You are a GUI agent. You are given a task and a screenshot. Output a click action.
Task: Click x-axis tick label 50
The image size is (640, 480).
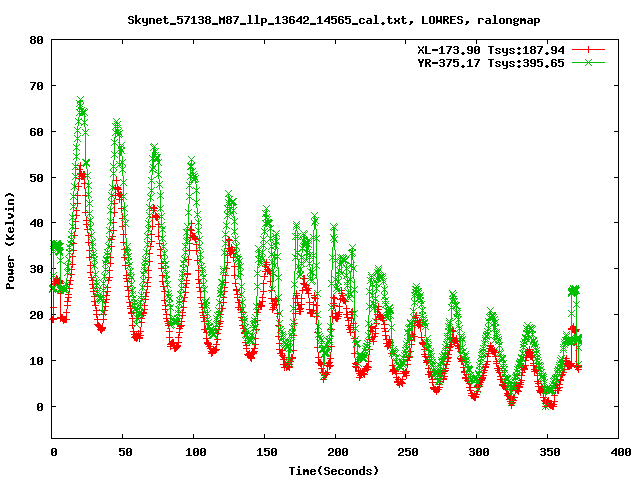(x=125, y=452)
